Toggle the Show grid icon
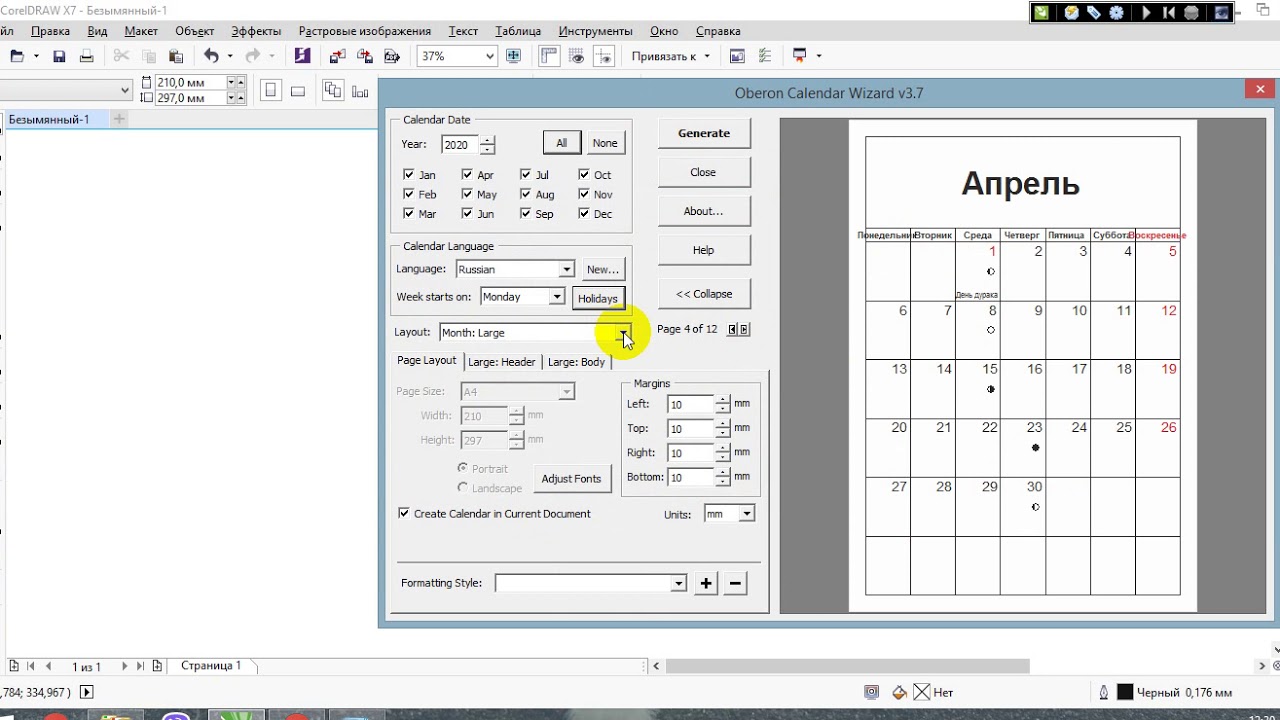Screen dimensions: 1280x720 pyautogui.click(x=577, y=56)
